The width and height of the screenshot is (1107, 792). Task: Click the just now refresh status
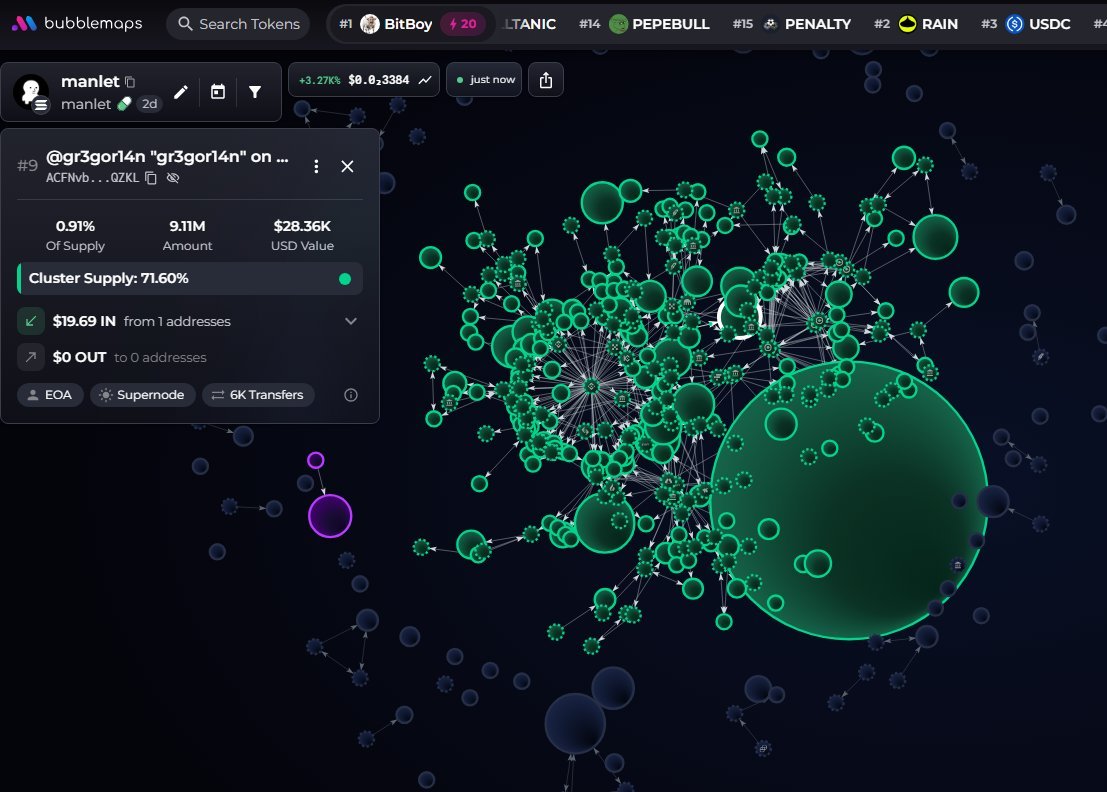pyautogui.click(x=484, y=80)
